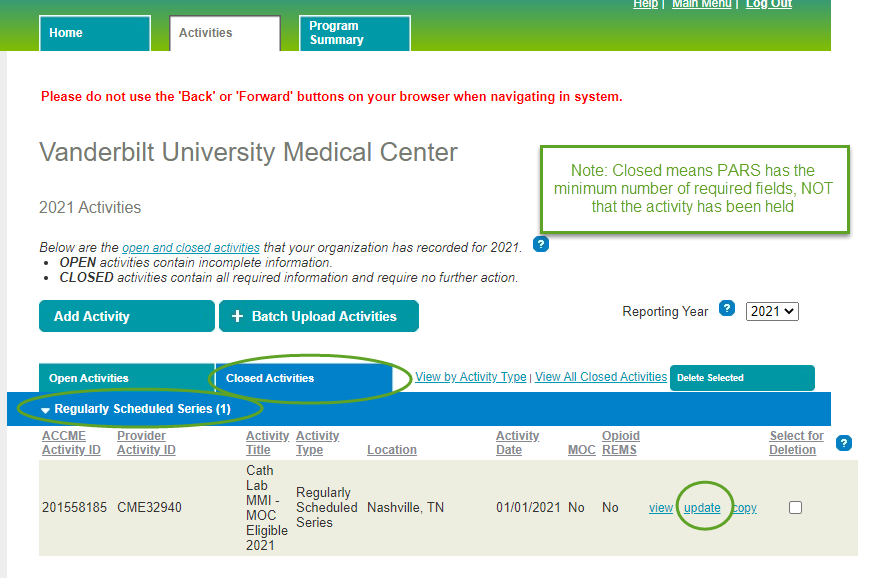889x578 pixels.
Task: Open Reporting Year 2021 dropdown
Action: tap(772, 311)
